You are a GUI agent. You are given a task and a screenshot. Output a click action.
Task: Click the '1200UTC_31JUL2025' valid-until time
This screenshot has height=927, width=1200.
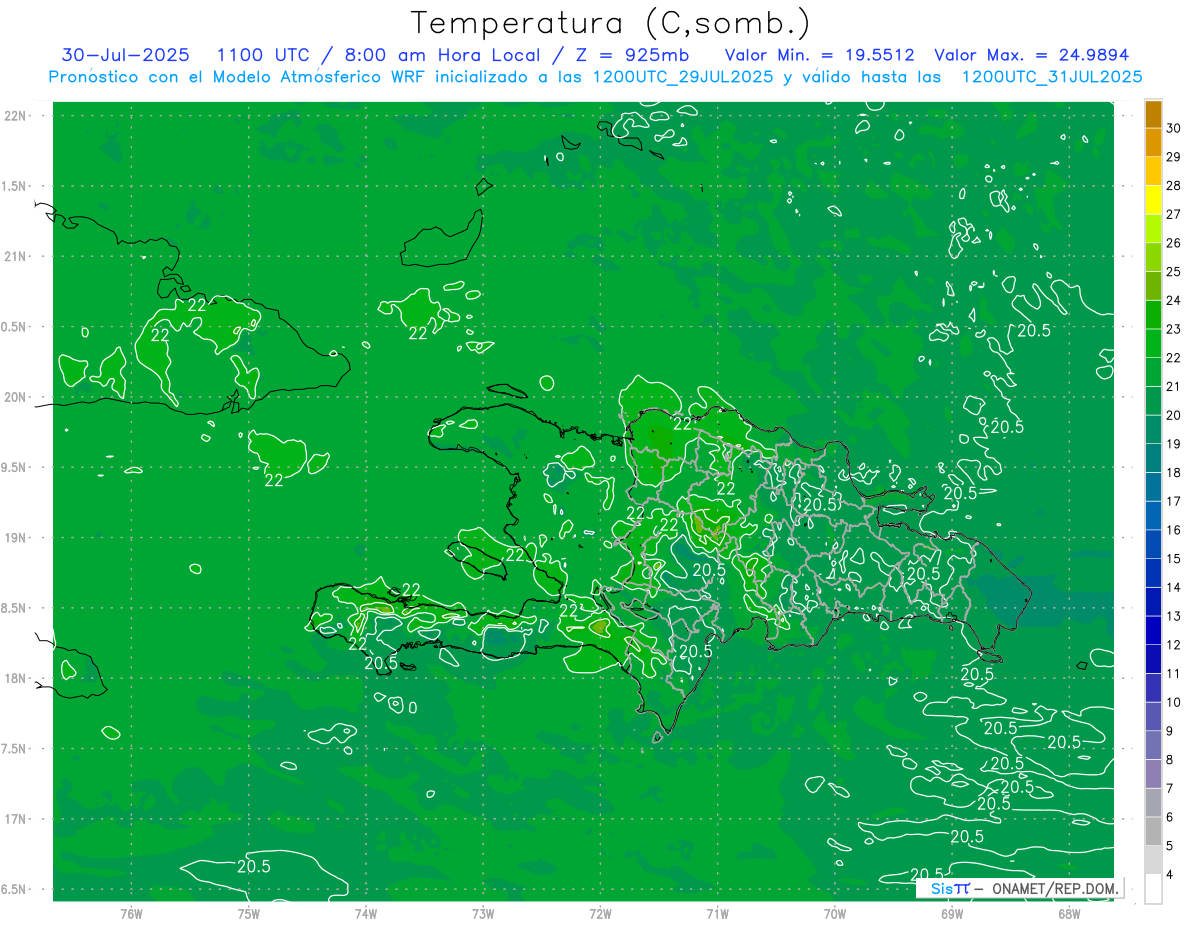(1052, 77)
